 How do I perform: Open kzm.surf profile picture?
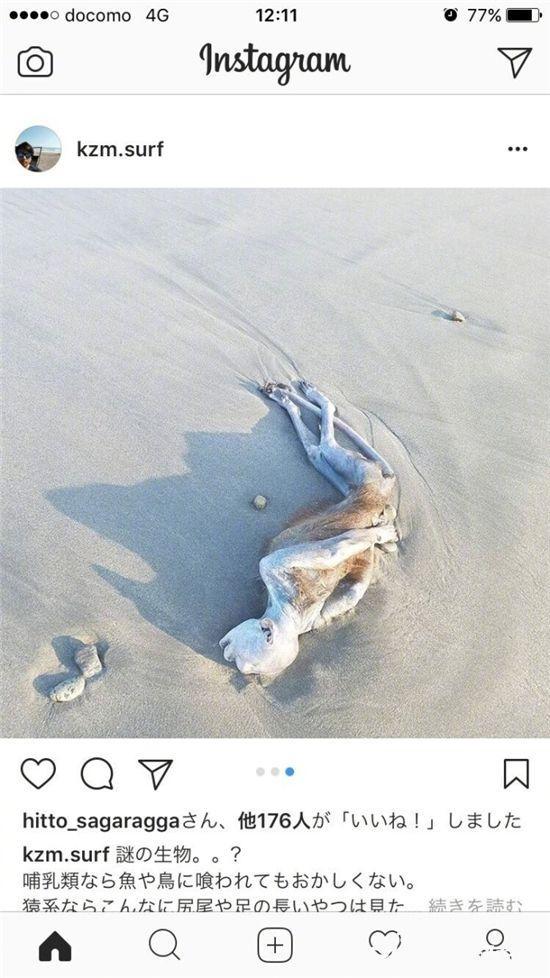point(38,148)
